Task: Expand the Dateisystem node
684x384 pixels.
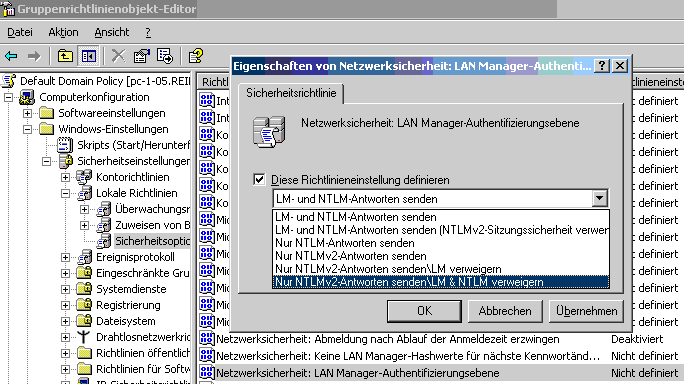Action: tap(65, 321)
